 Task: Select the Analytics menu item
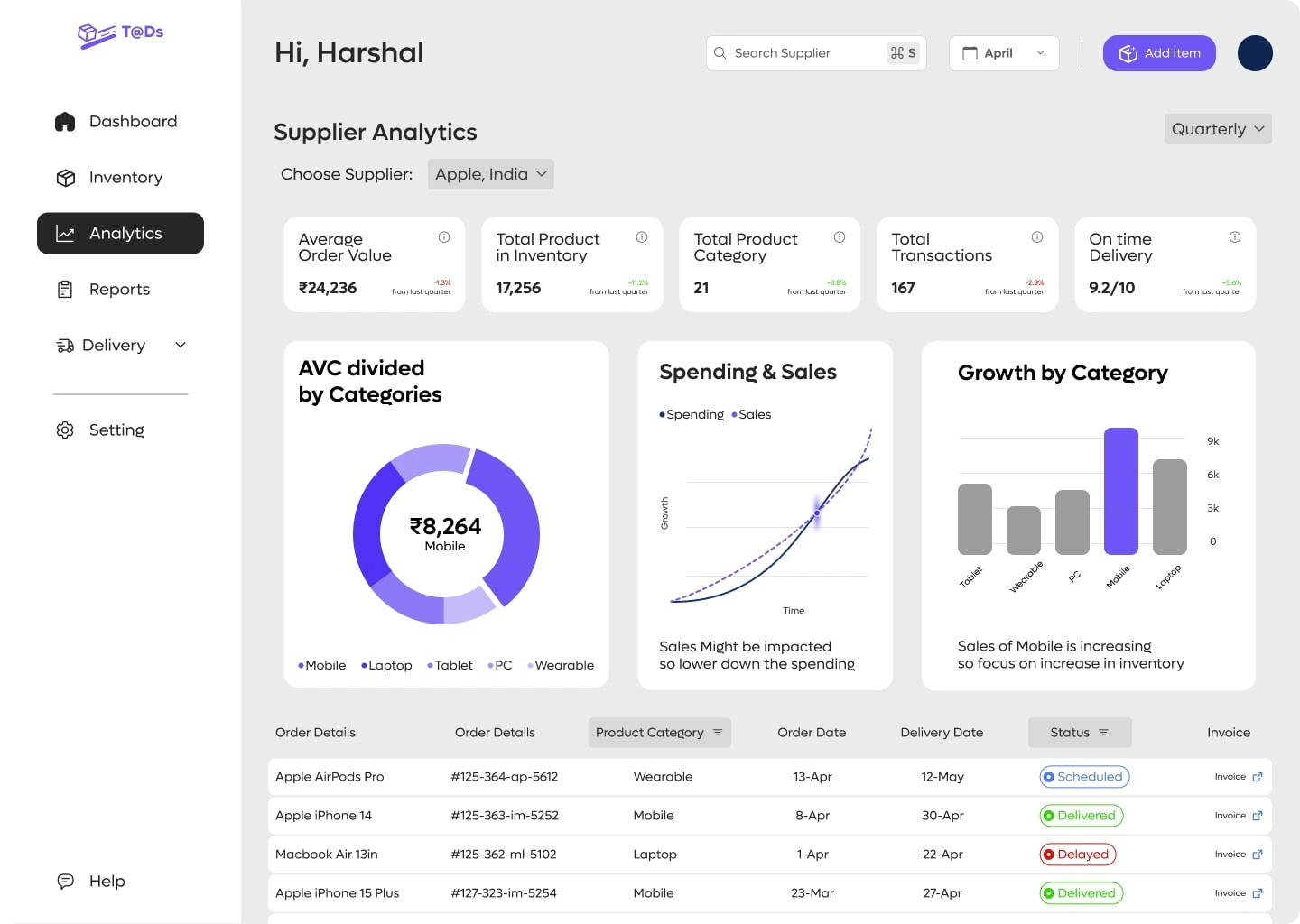(120, 234)
